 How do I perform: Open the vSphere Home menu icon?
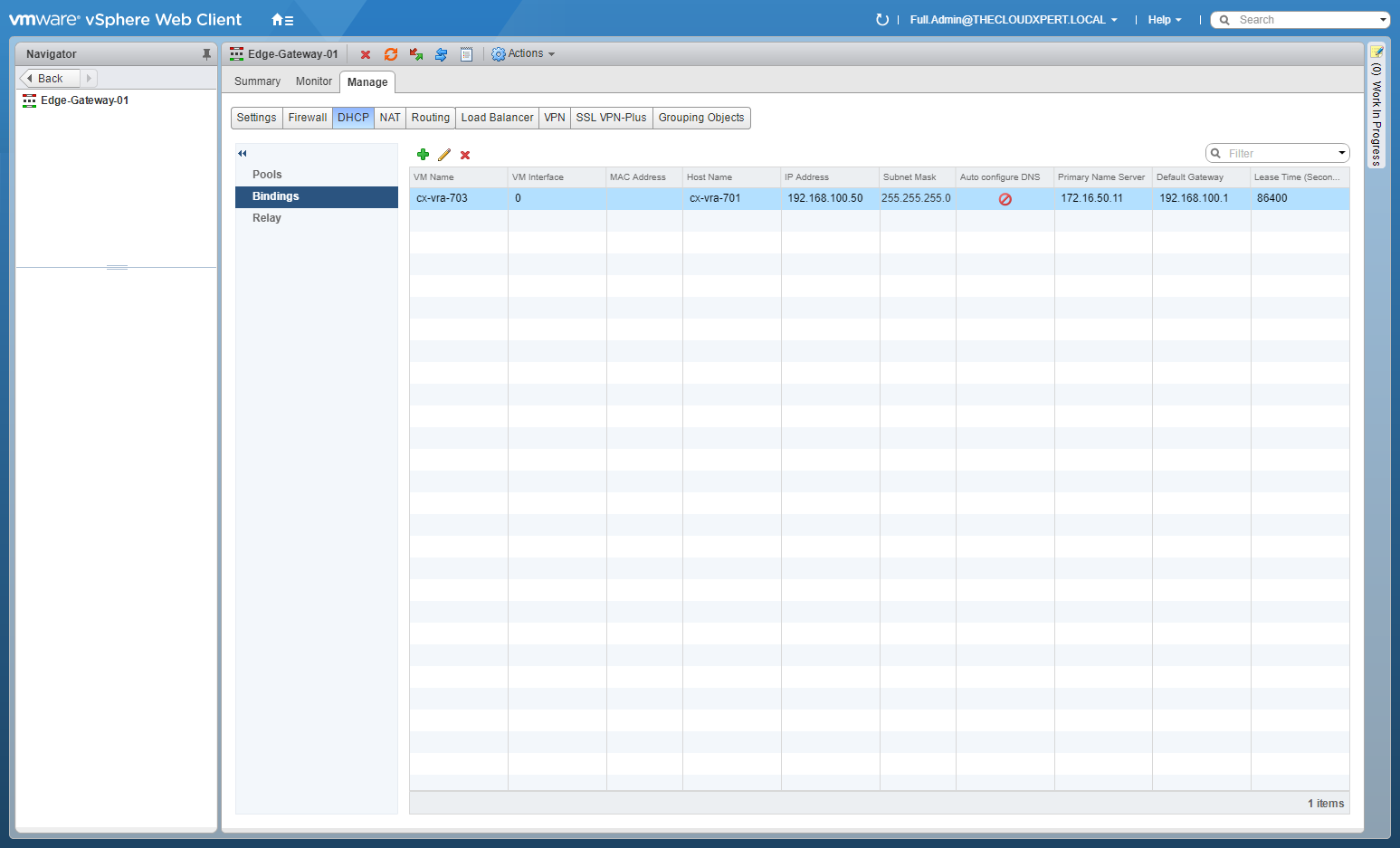point(281,20)
